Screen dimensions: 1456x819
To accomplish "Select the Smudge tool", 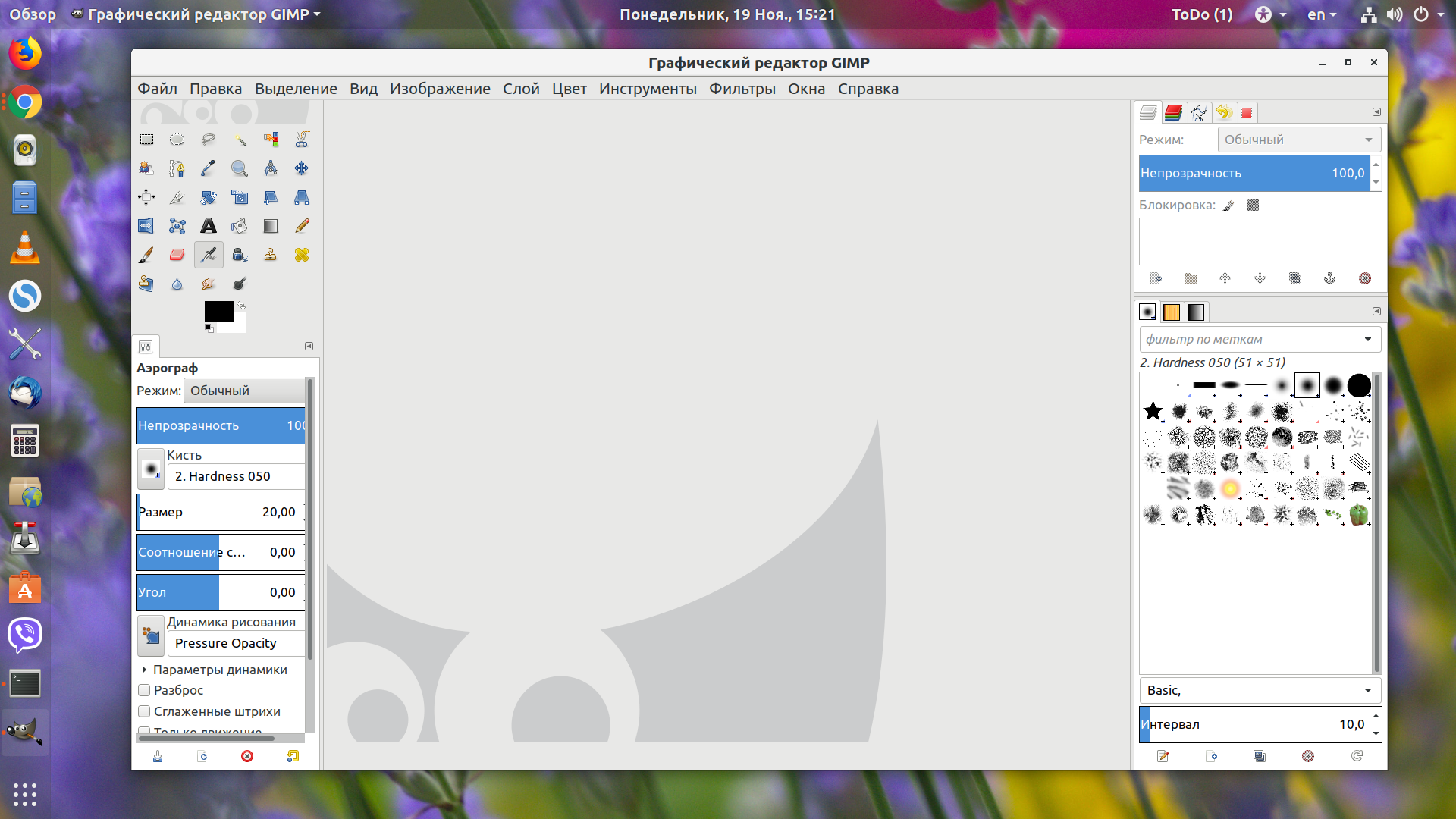I will 208,284.
